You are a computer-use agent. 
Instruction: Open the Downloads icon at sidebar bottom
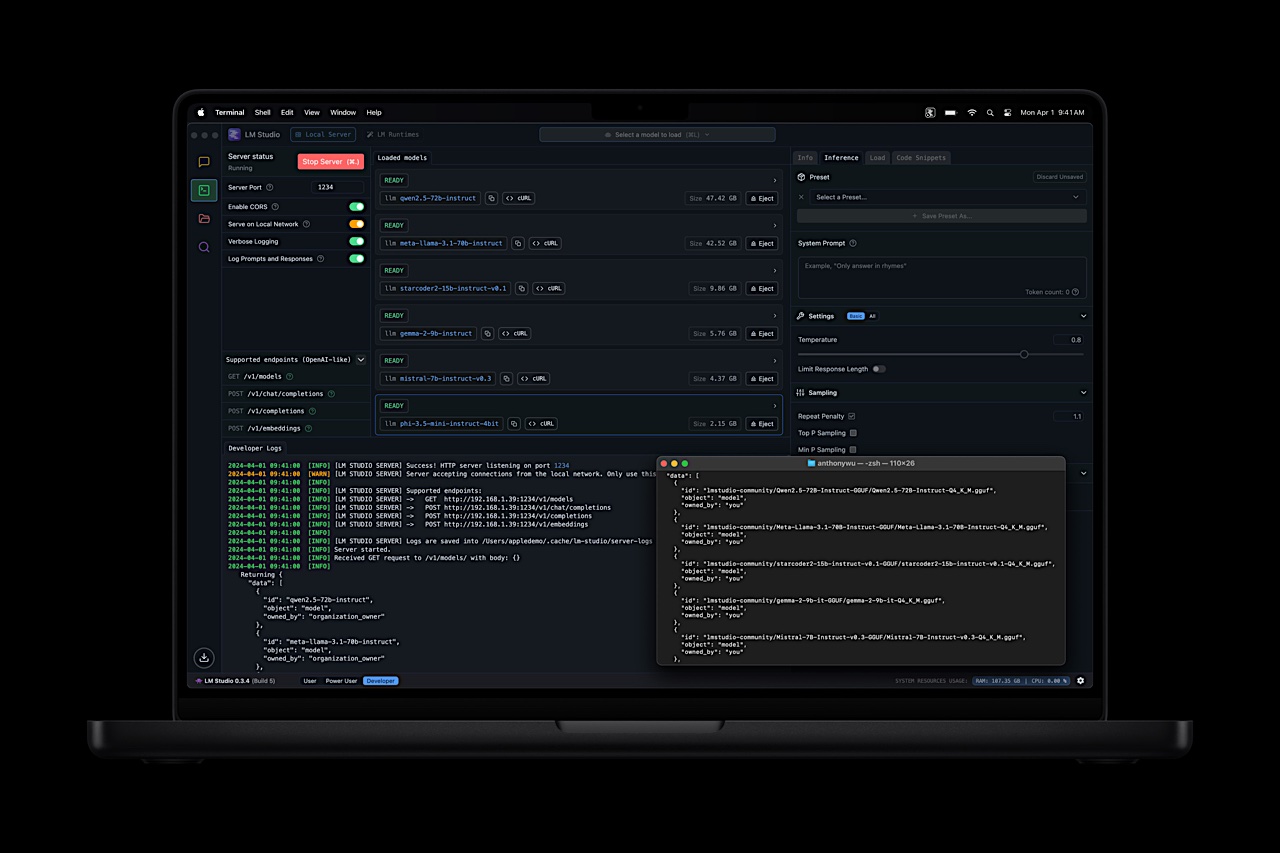pyautogui.click(x=204, y=657)
